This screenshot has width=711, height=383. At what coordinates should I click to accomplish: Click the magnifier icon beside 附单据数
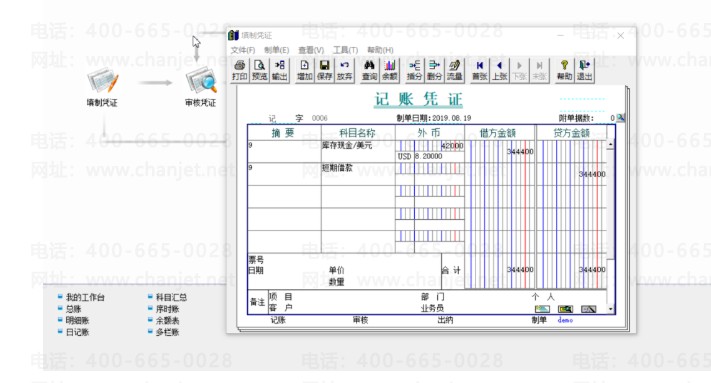coord(621,118)
